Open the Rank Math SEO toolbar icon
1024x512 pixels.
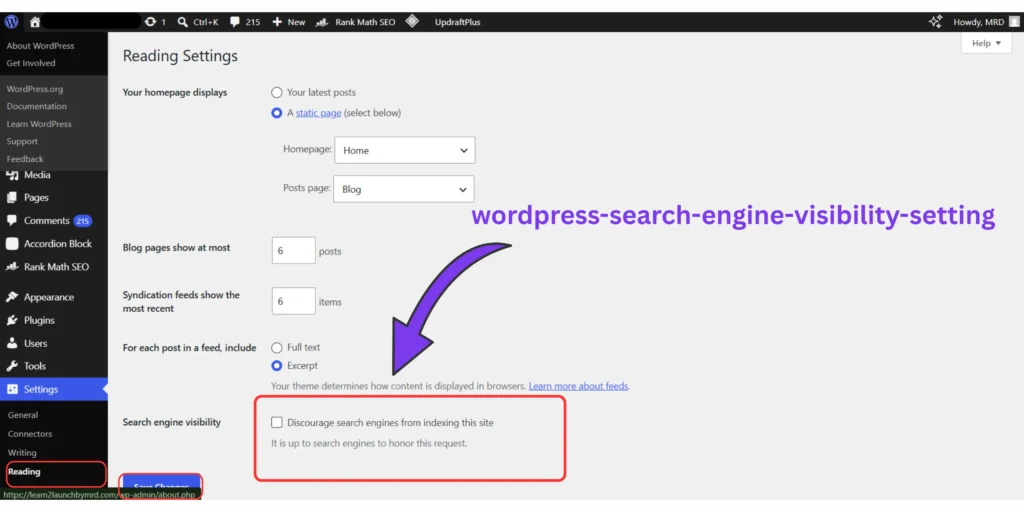(321, 22)
